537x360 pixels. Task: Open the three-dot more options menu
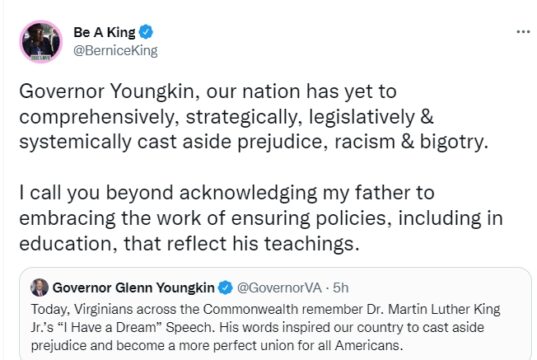pos(523,32)
